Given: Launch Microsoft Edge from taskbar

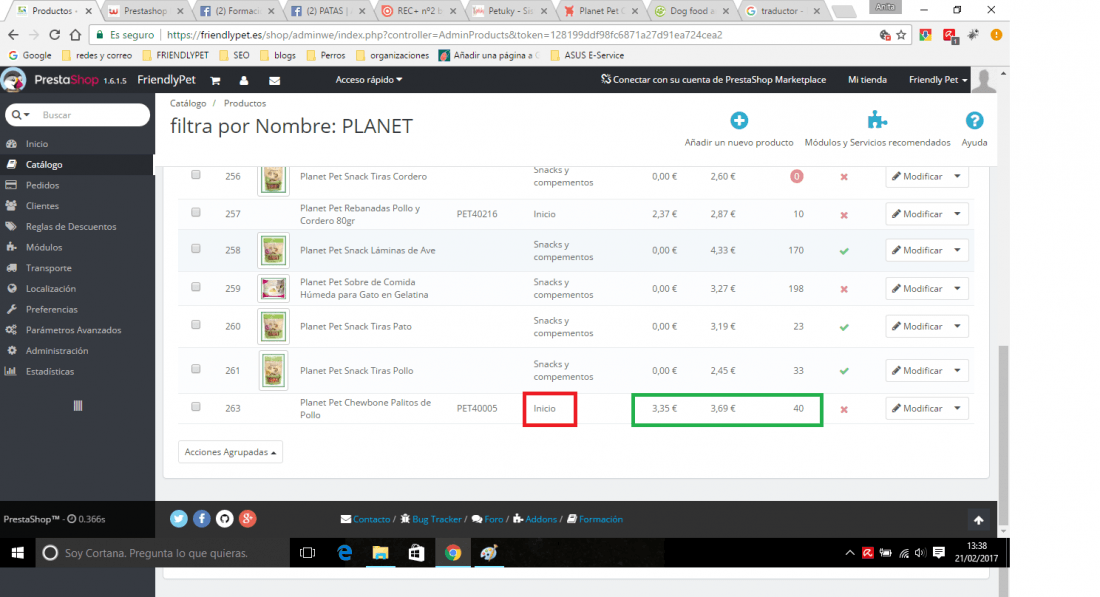Looking at the screenshot, I should pyautogui.click(x=344, y=553).
